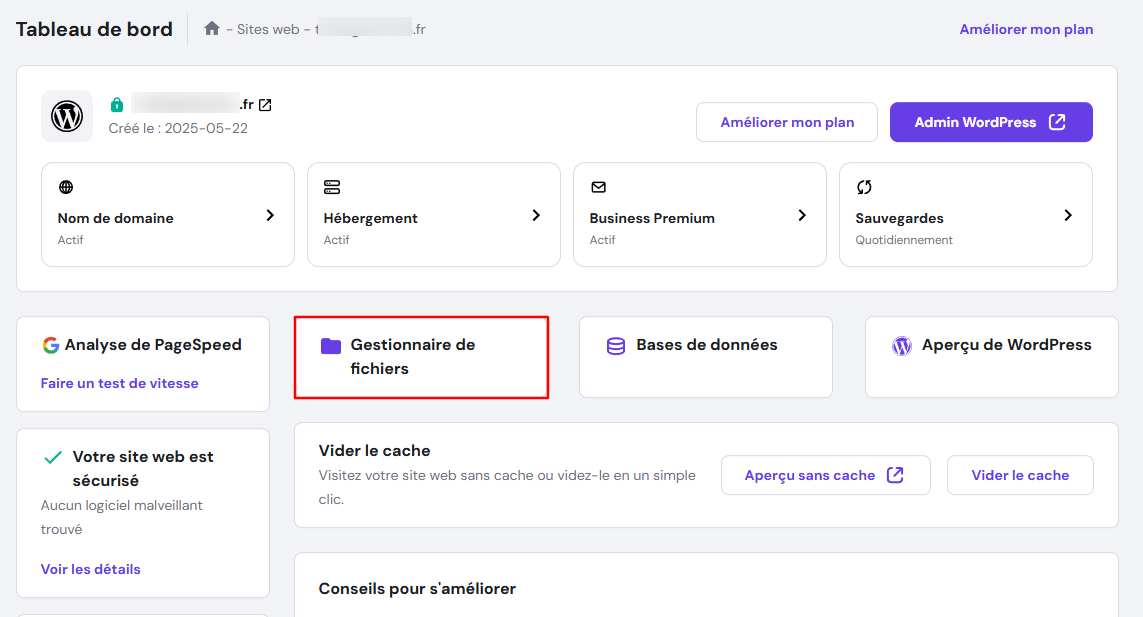The width and height of the screenshot is (1143, 617).
Task: Click Vider le cache
Action: tap(1020, 475)
